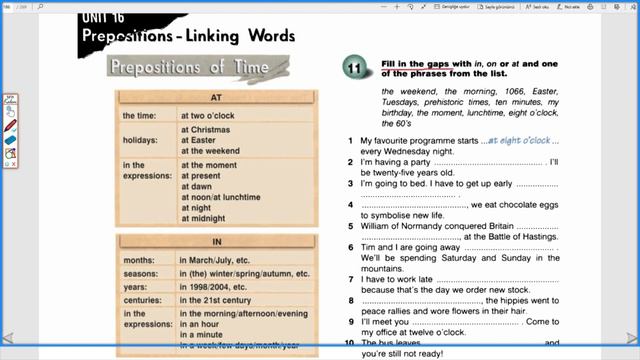Click the save-as icon in PDF toolbar
The width and height of the screenshot is (640, 360).
coord(617,7)
